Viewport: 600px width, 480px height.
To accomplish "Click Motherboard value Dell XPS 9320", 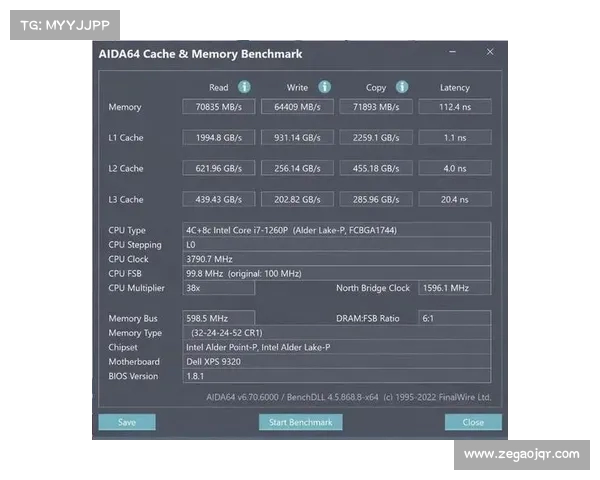I will [337, 362].
